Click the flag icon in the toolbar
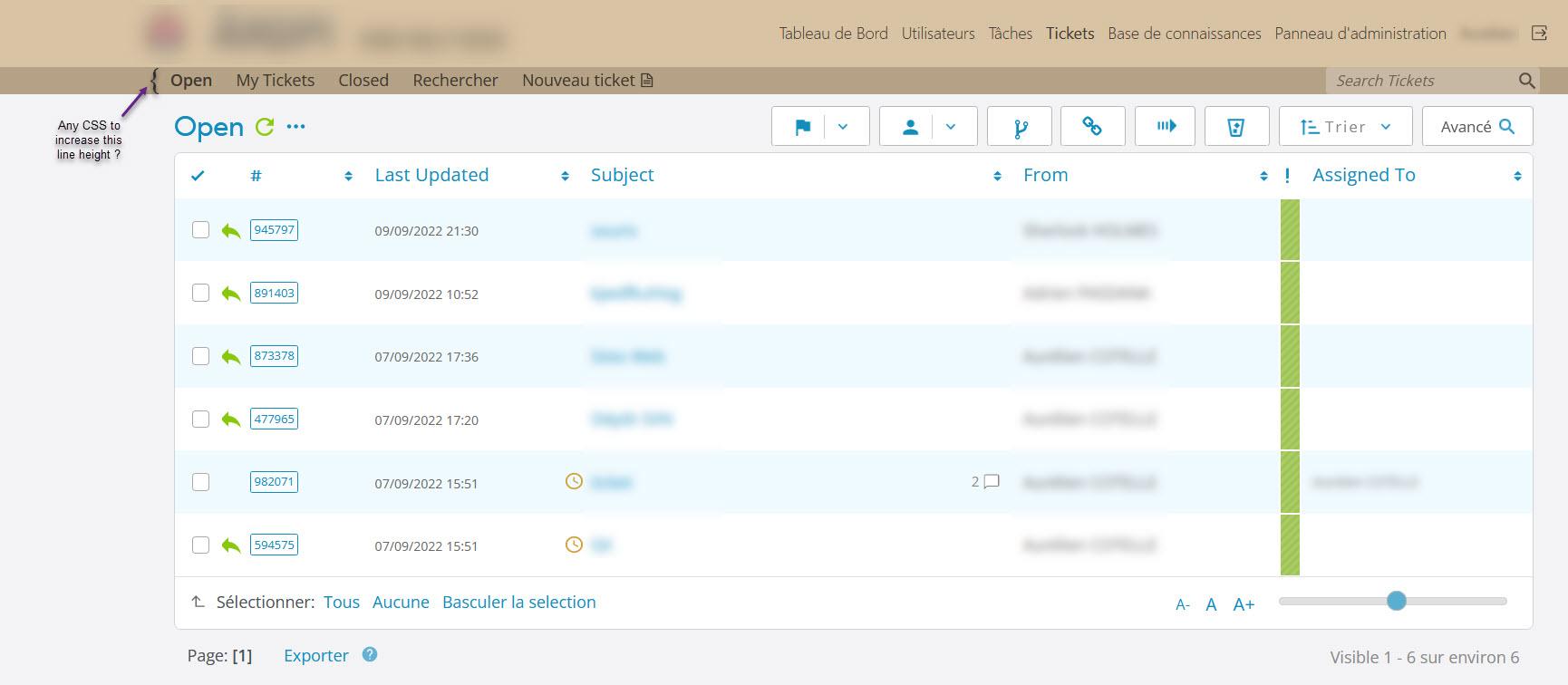The width and height of the screenshot is (1568, 685). [x=802, y=127]
